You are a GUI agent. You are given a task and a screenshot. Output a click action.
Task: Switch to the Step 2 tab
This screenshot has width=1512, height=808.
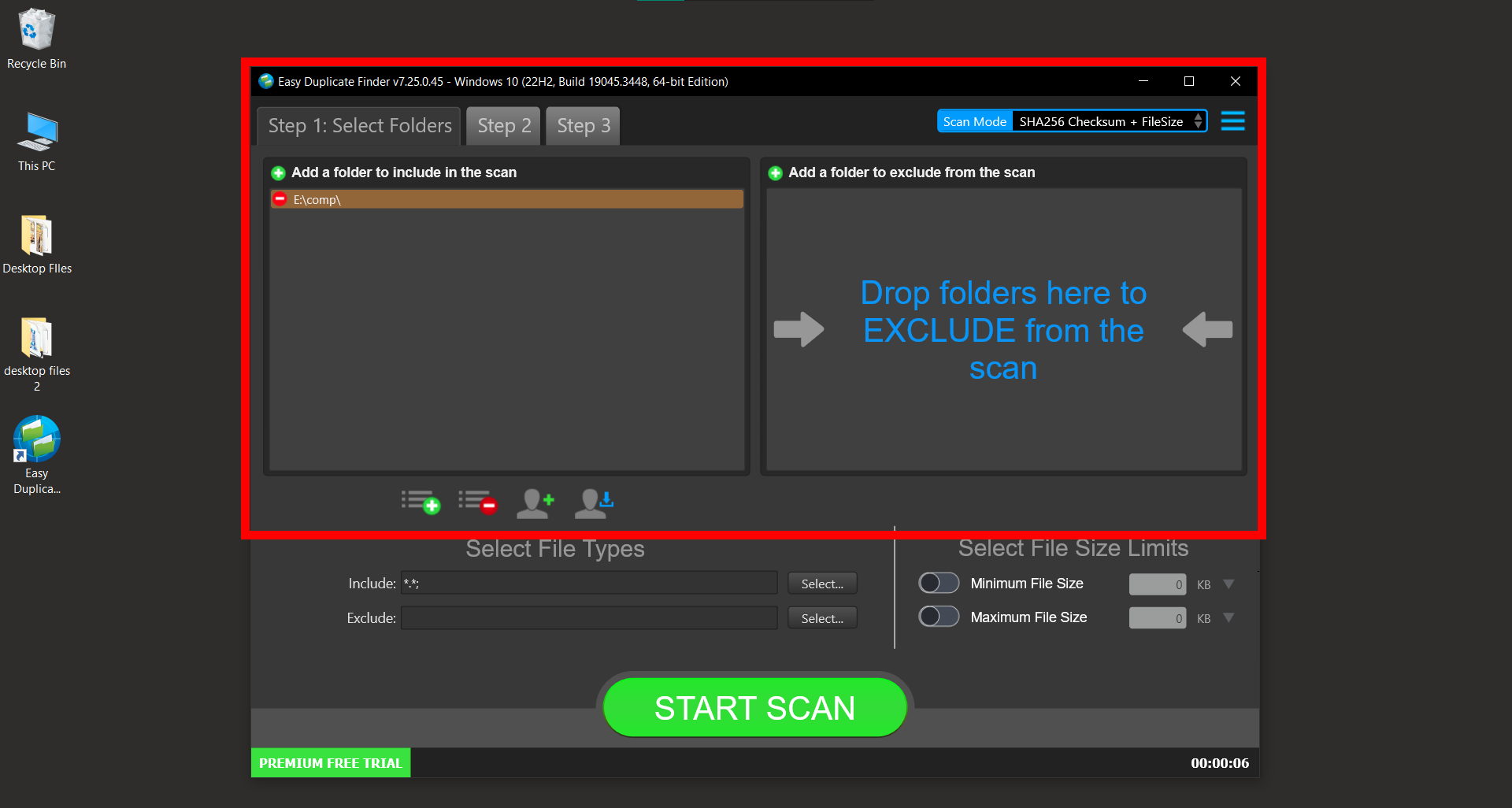pyautogui.click(x=502, y=125)
